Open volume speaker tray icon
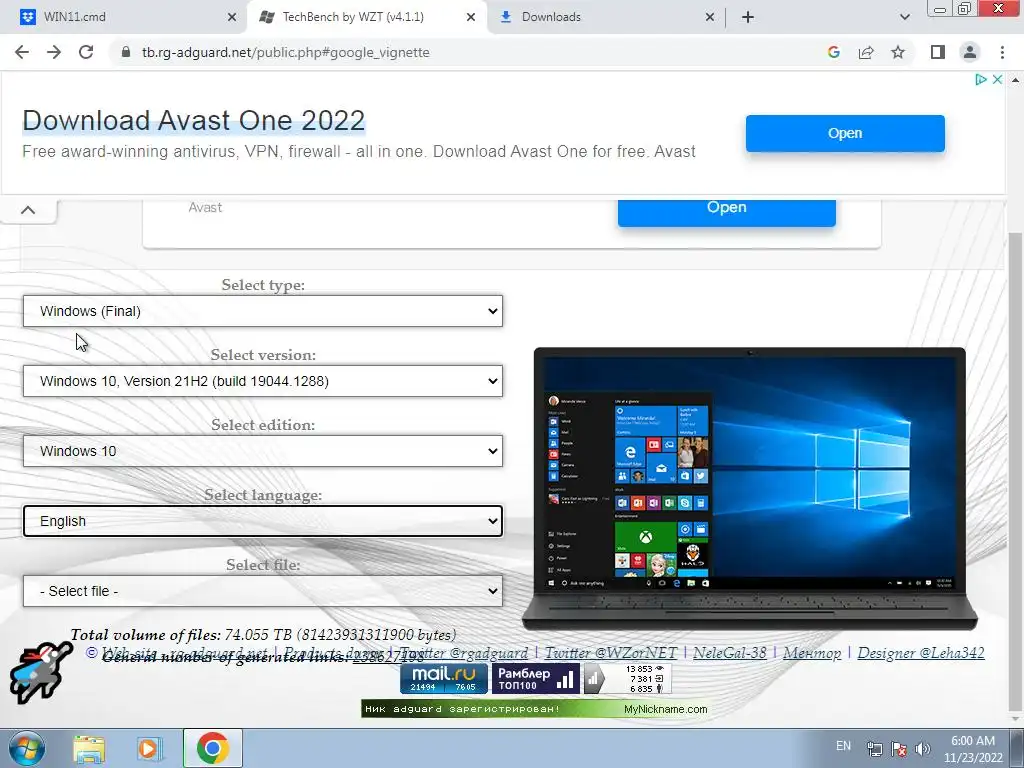 pyautogui.click(x=922, y=749)
